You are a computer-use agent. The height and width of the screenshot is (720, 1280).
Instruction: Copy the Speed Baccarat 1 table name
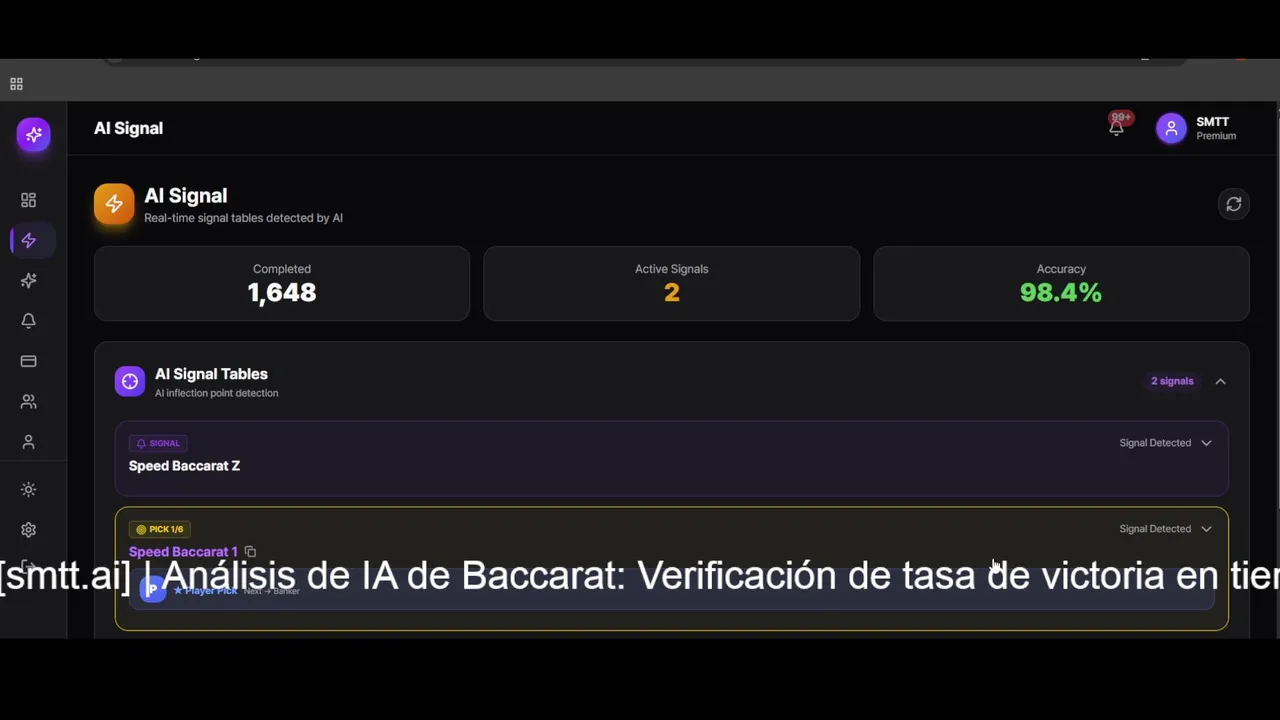[x=250, y=552]
